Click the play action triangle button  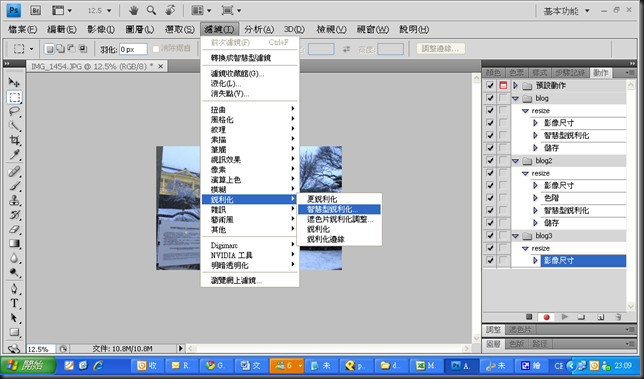[565, 317]
